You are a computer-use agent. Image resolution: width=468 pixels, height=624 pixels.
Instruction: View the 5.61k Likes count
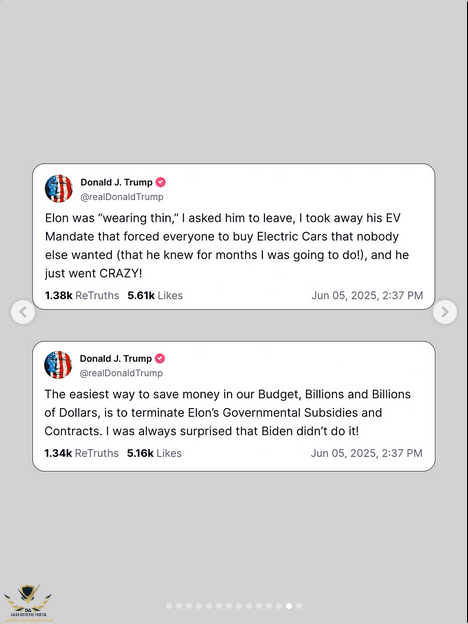click(x=155, y=295)
